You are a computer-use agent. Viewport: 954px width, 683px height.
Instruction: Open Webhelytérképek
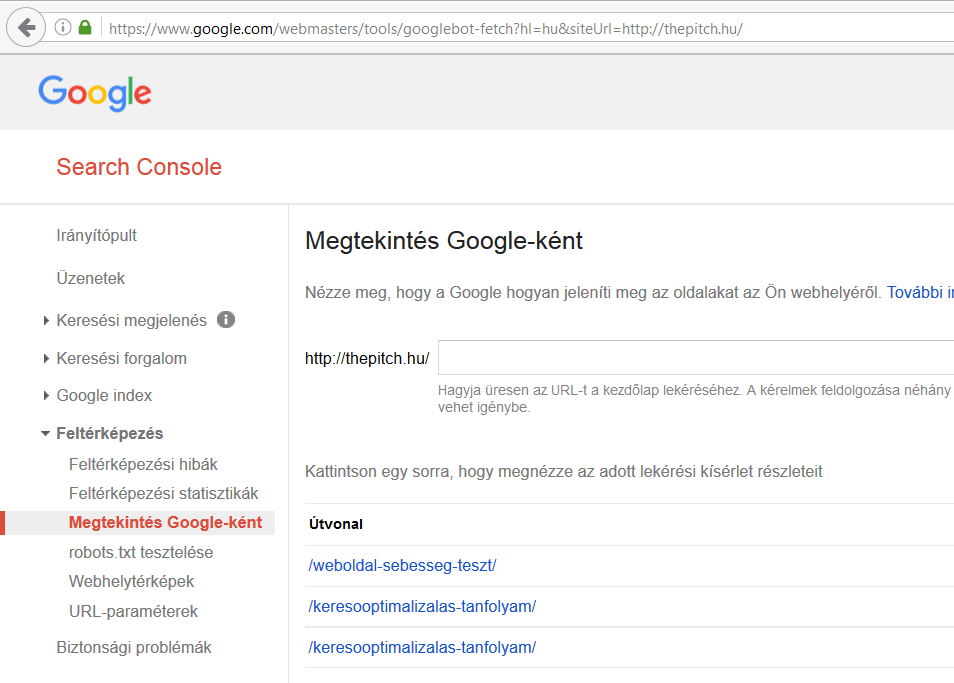tap(131, 581)
